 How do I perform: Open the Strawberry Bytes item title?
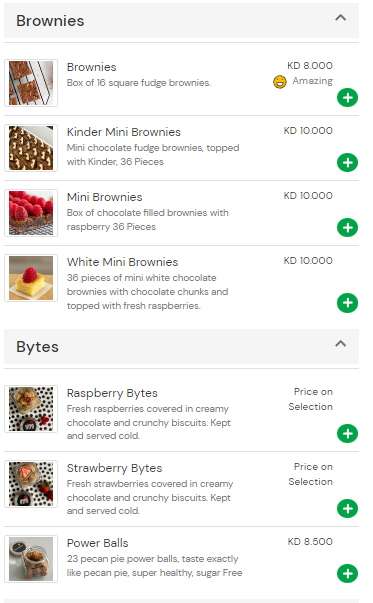[115, 468]
